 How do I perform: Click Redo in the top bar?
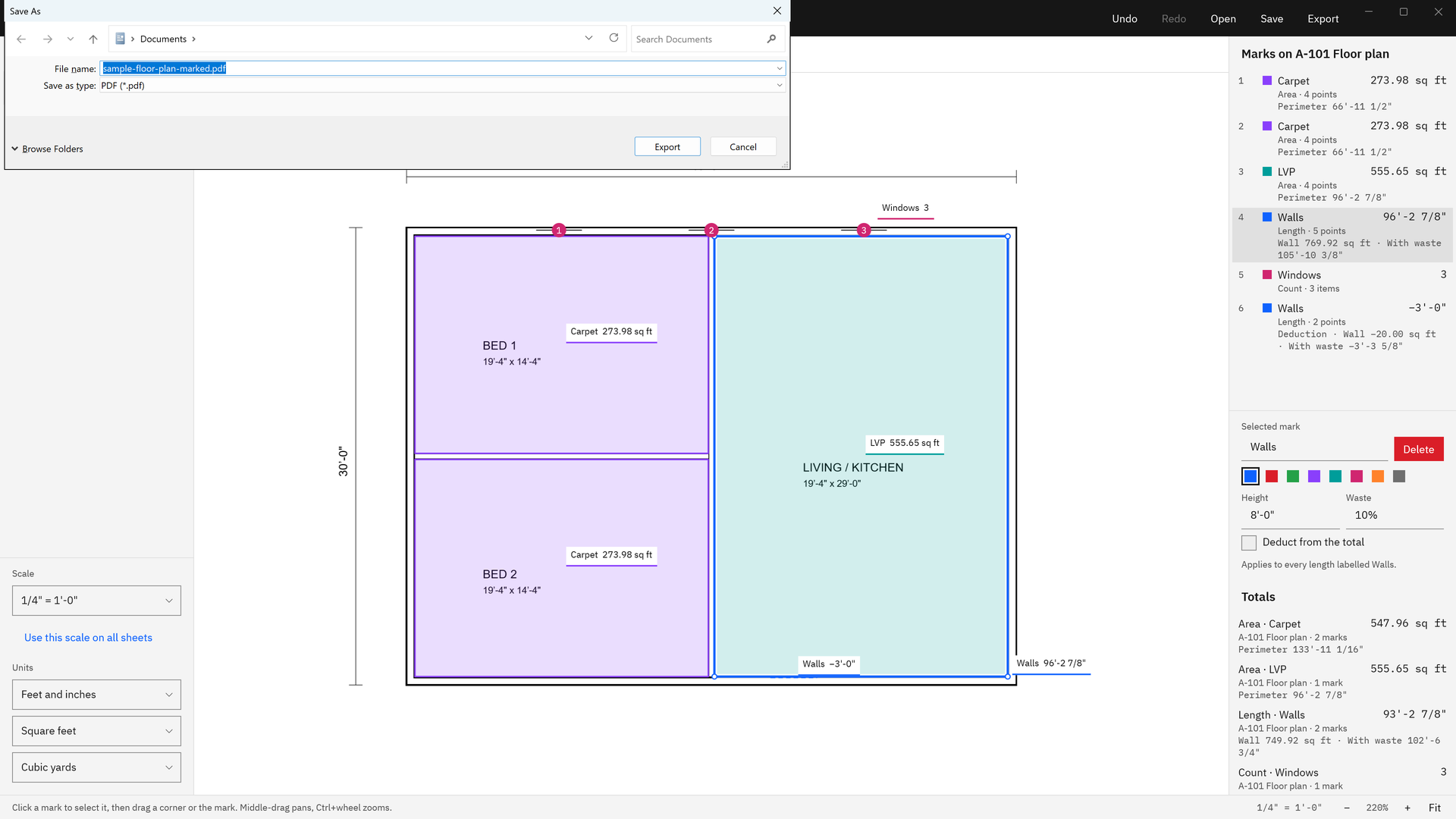[1174, 18]
